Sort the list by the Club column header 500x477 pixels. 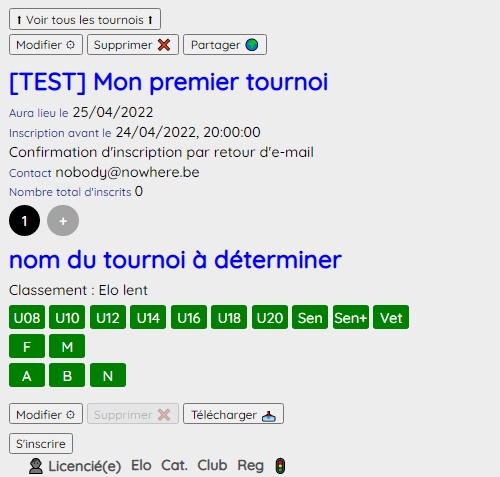click(x=212, y=466)
